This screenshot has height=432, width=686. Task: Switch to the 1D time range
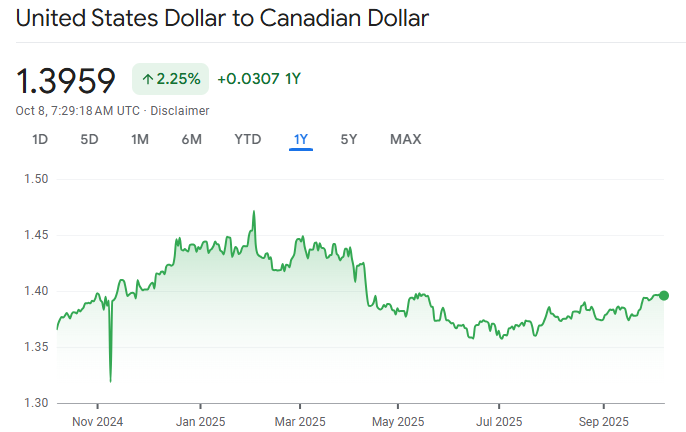pos(40,139)
